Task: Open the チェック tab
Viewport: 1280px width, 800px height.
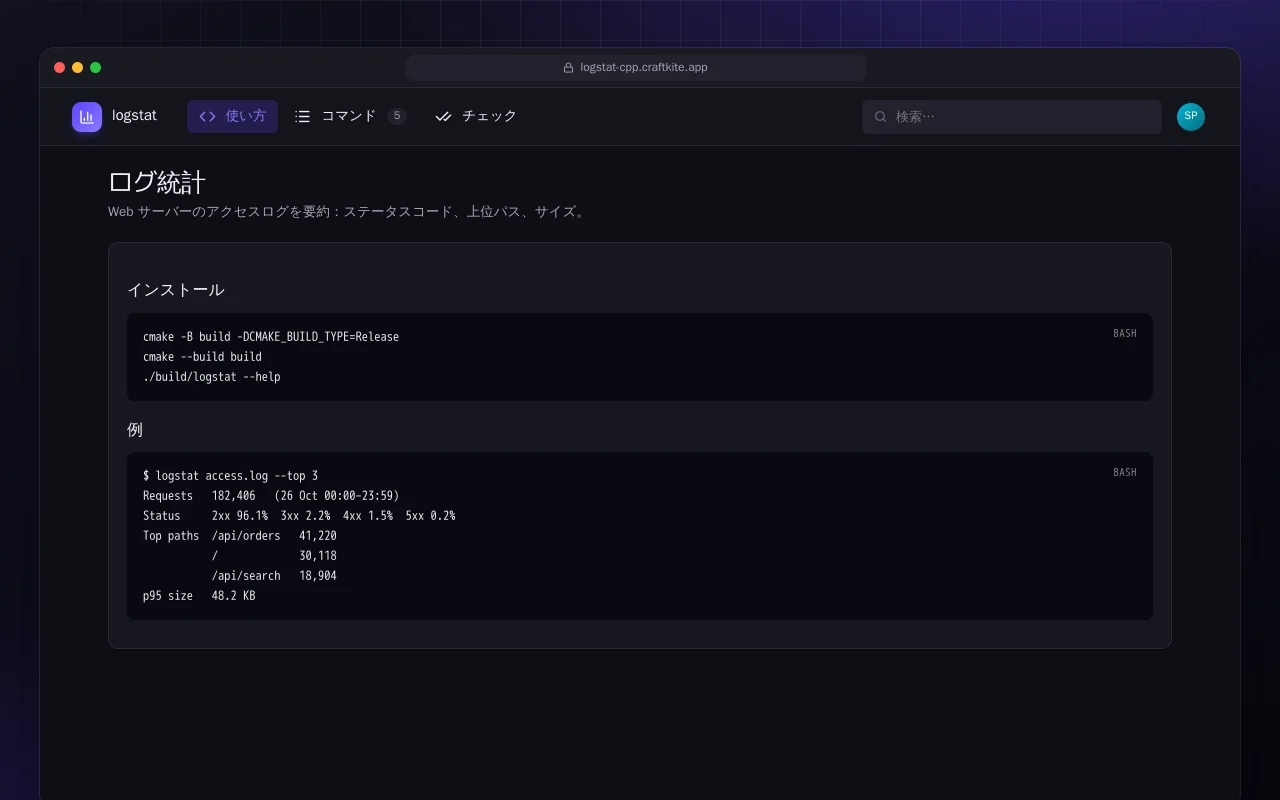Action: 476,116
